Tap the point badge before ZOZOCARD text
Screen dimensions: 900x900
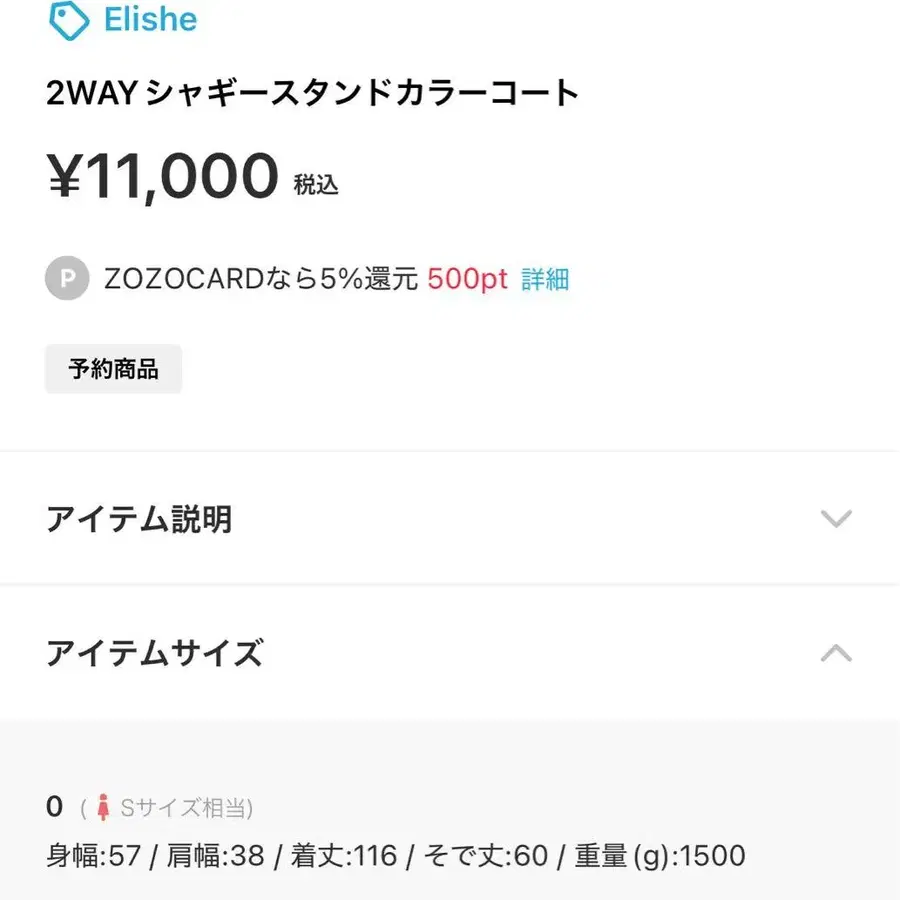(66, 279)
